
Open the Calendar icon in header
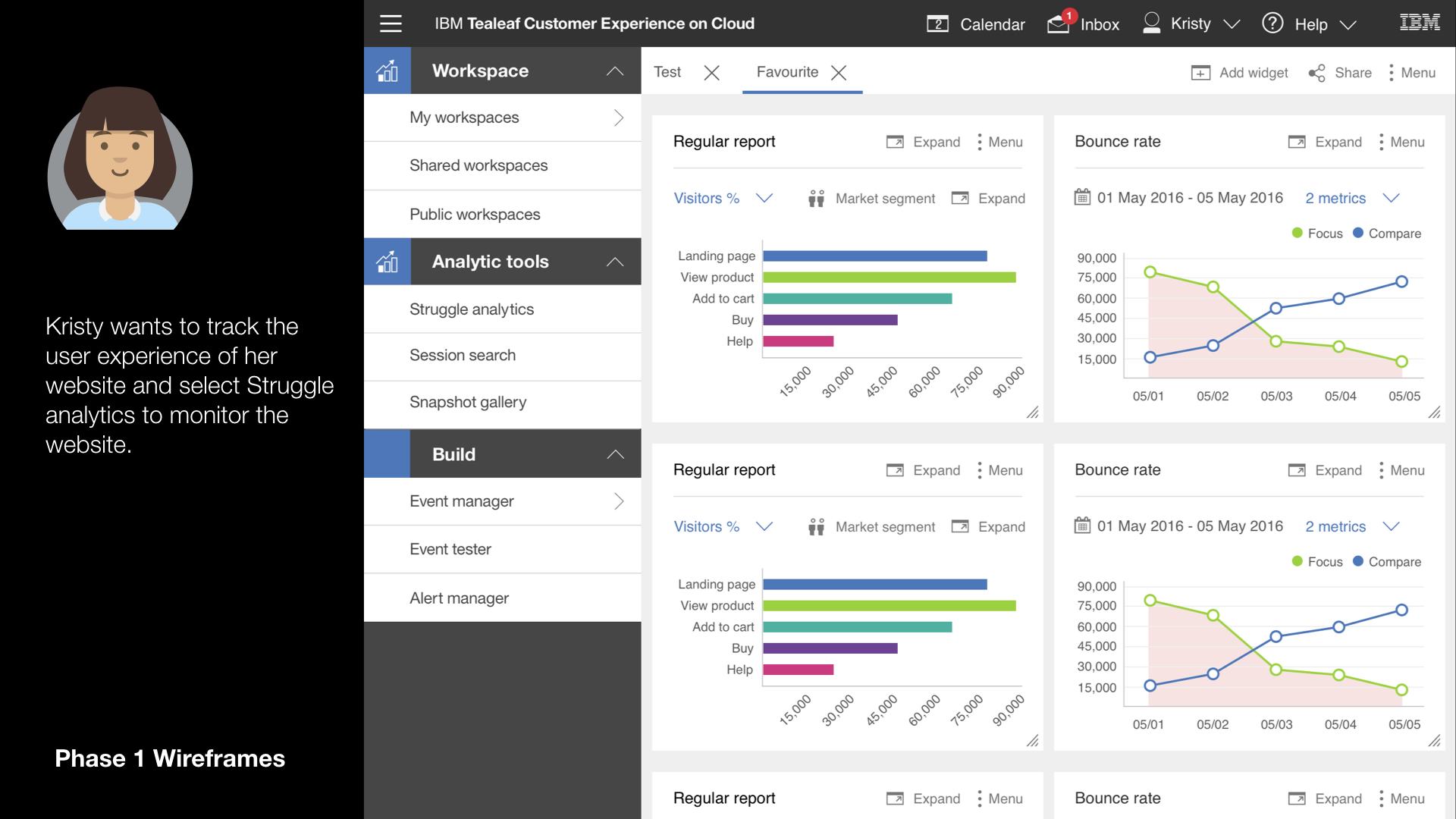coord(937,24)
